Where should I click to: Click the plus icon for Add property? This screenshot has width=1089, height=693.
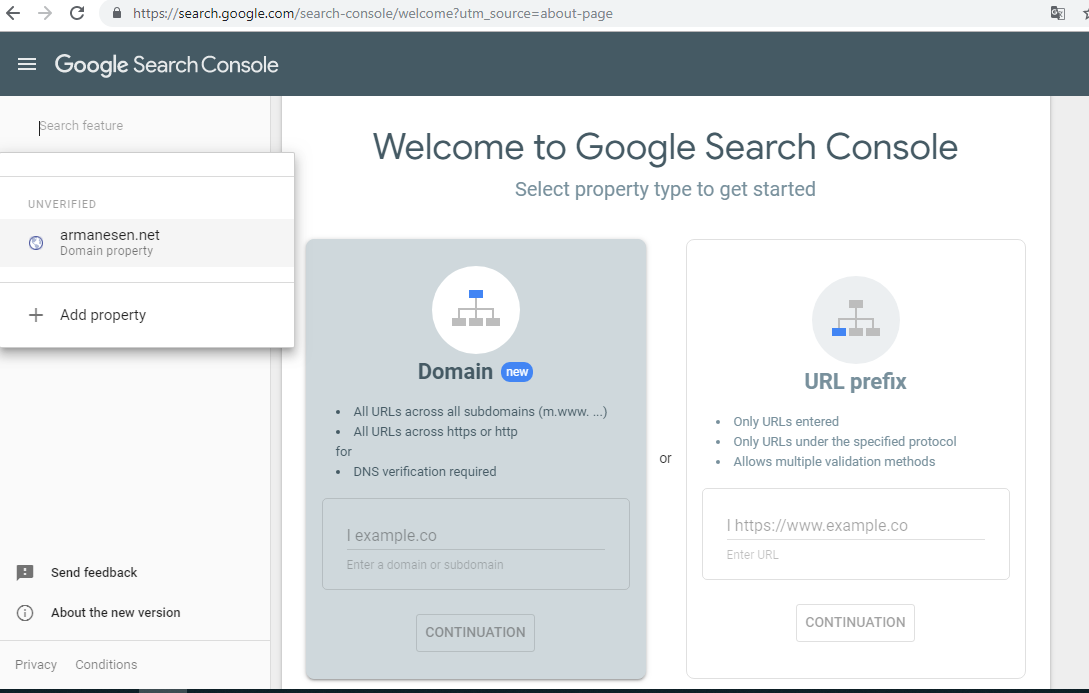click(x=35, y=315)
